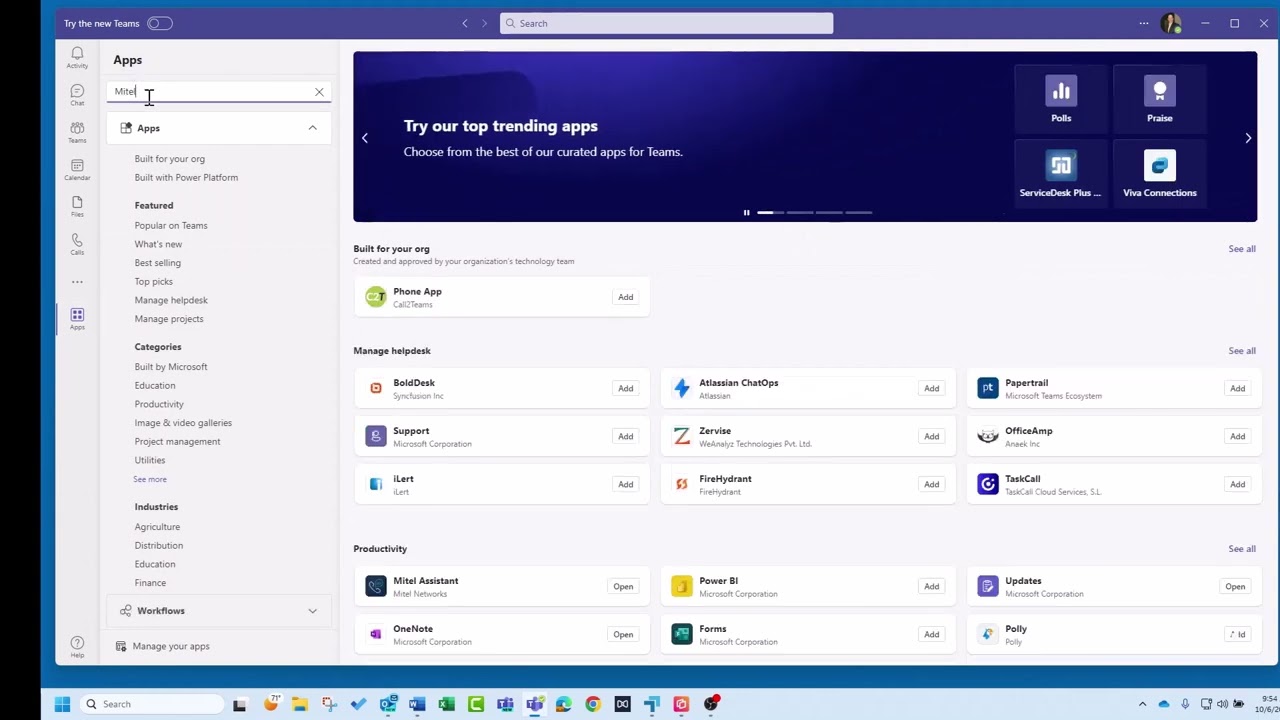
Task: Select Project management category
Action: [x=177, y=442]
